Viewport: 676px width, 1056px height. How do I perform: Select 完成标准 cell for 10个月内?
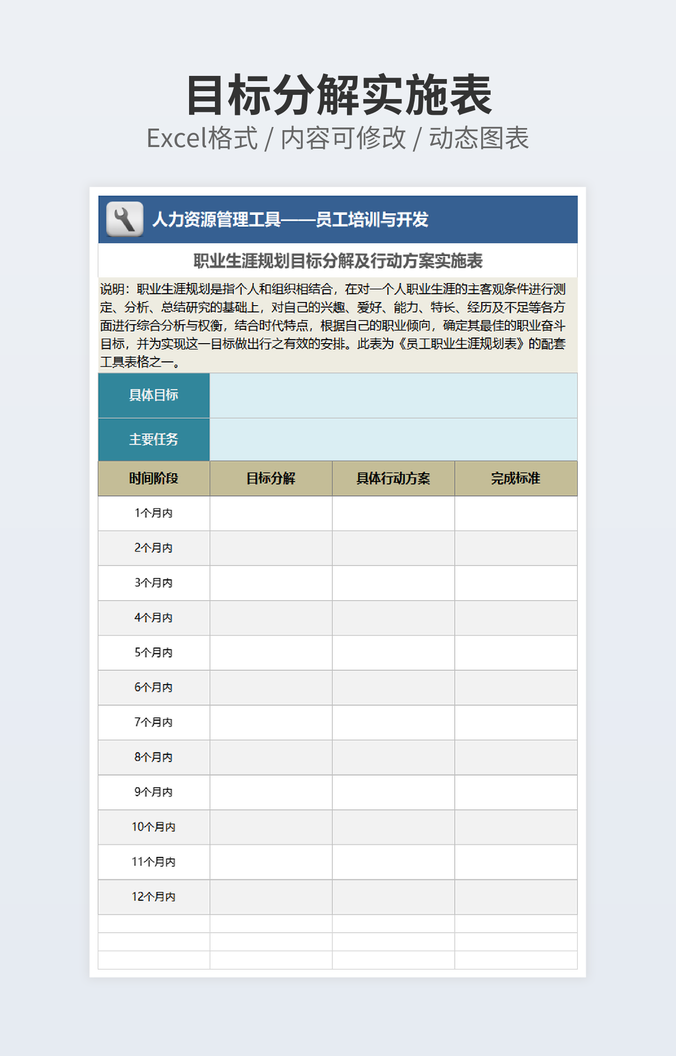[x=515, y=827]
